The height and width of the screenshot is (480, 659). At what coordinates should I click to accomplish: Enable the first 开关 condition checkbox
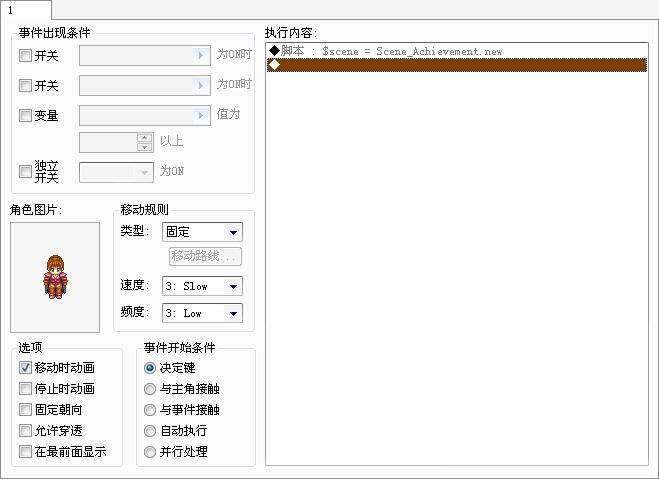(25, 55)
